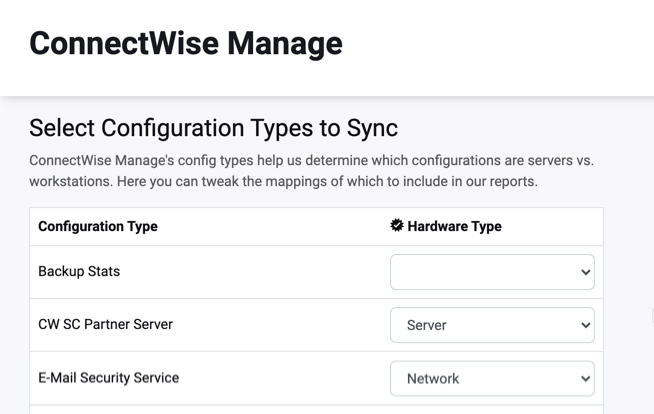The height and width of the screenshot is (414, 654).
Task: Click the partially visible row below E-Mail Security Service
Action: [x=316, y=409]
